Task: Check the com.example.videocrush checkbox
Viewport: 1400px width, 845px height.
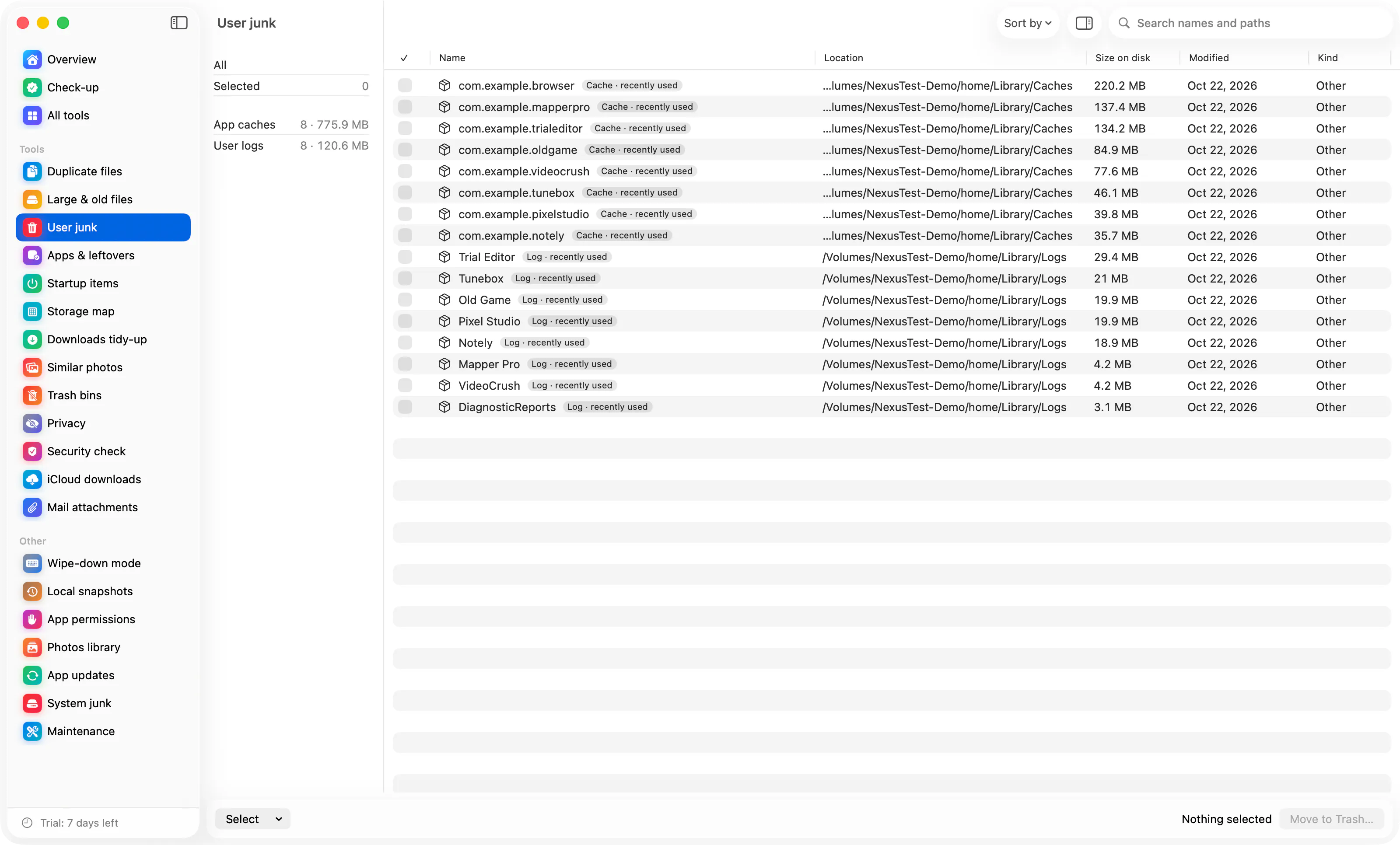Action: 405,171
